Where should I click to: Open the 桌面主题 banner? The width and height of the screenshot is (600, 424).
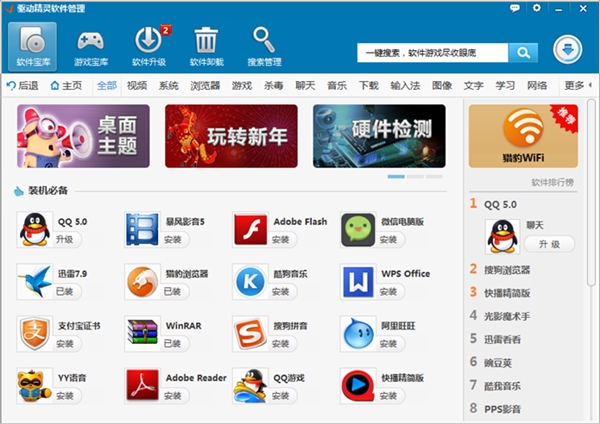(83, 136)
